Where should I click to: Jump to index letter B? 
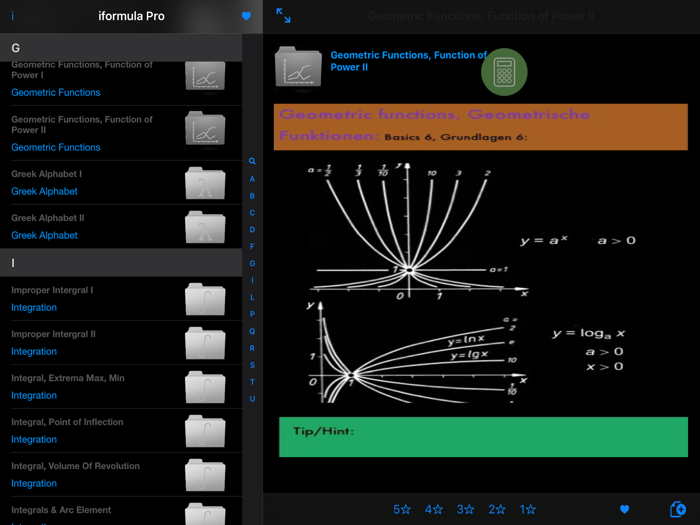point(252,196)
